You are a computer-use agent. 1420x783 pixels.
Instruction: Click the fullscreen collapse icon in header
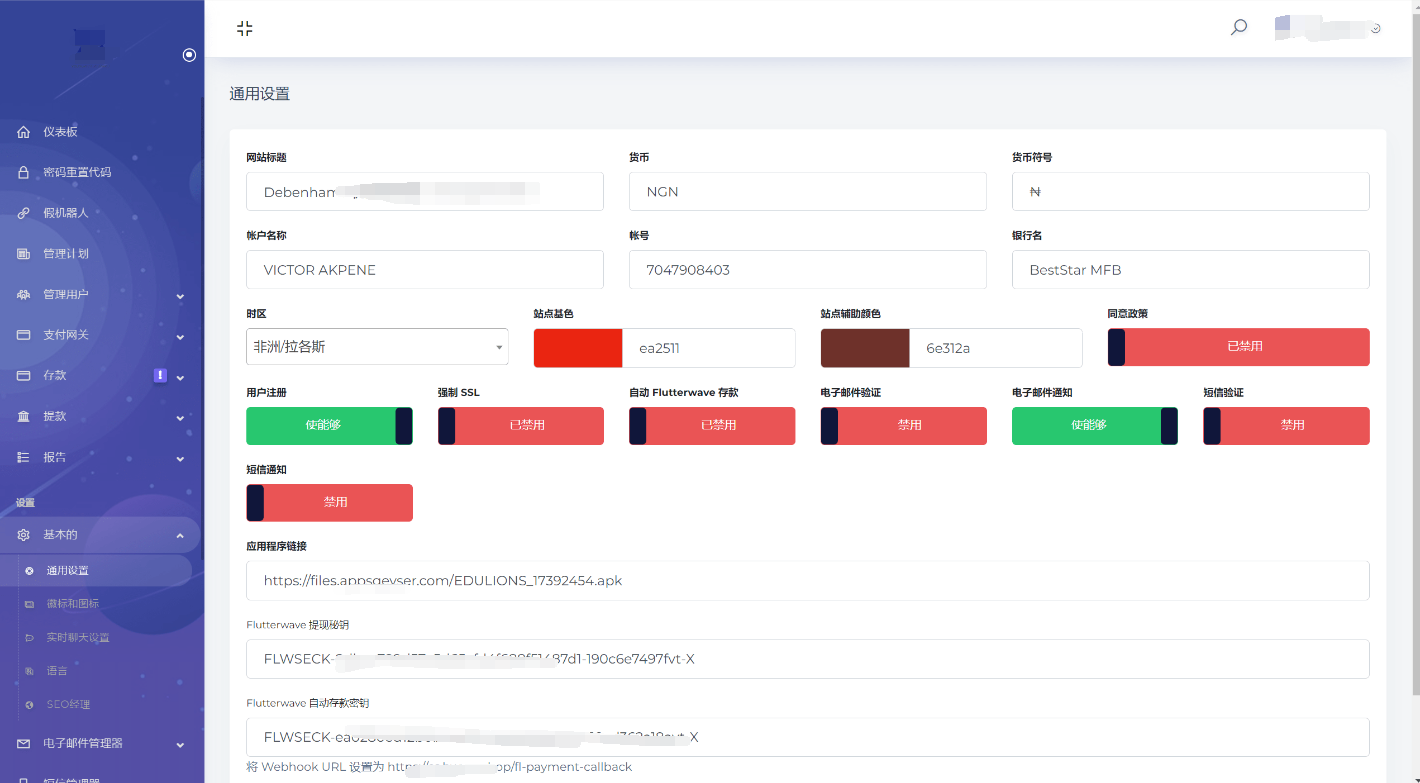(x=245, y=28)
